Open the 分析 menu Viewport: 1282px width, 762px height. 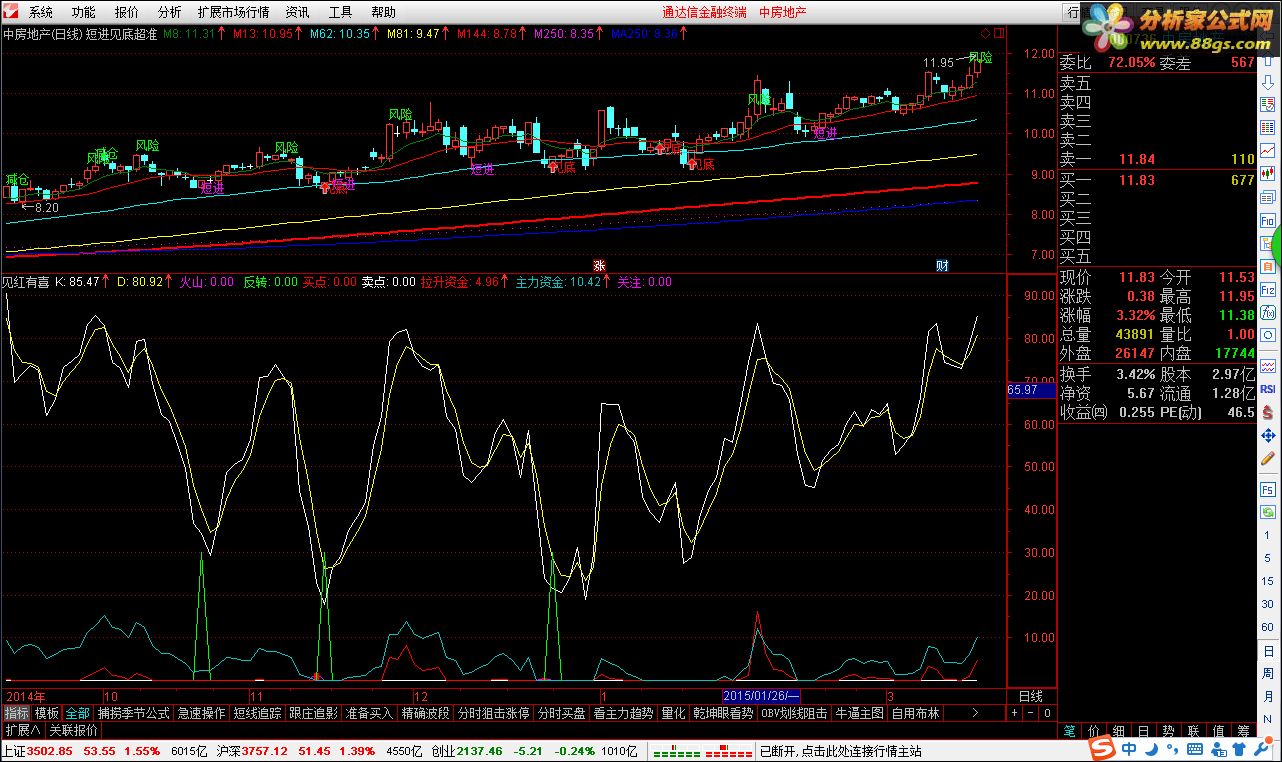point(169,13)
